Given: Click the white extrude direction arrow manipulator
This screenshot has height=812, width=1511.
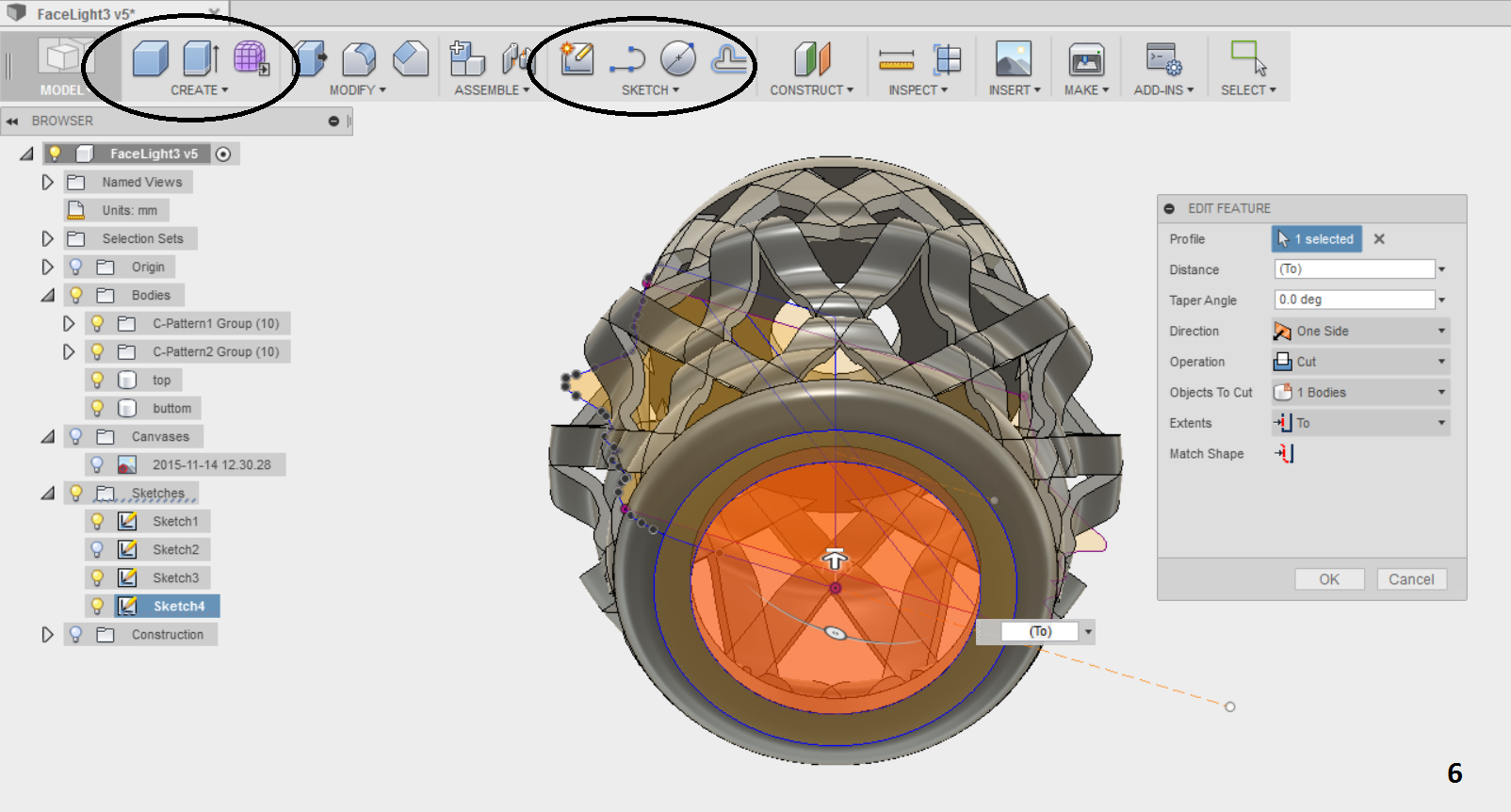Looking at the screenshot, I should tap(834, 559).
